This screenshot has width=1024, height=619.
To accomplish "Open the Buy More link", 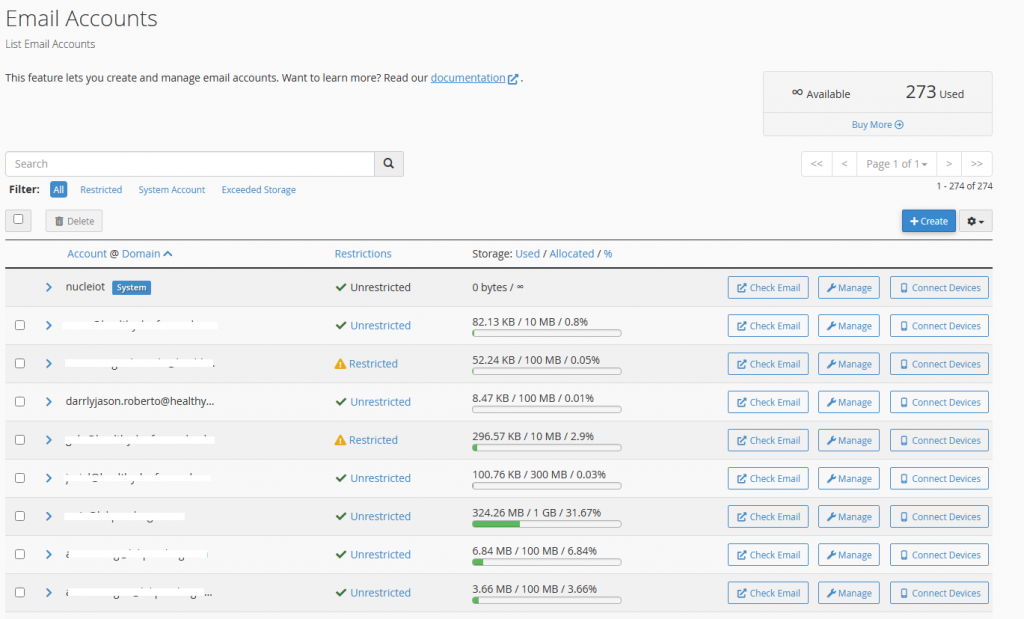I will tap(877, 125).
